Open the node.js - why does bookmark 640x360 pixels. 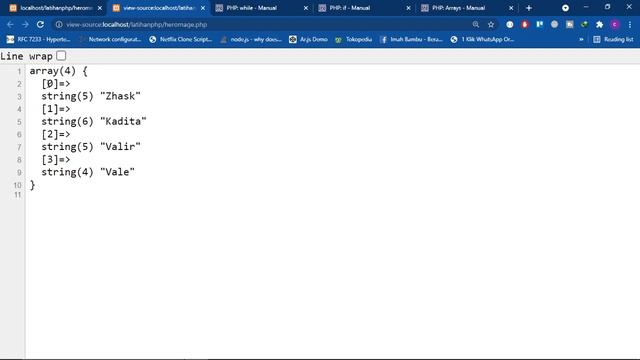pyautogui.click(x=251, y=39)
